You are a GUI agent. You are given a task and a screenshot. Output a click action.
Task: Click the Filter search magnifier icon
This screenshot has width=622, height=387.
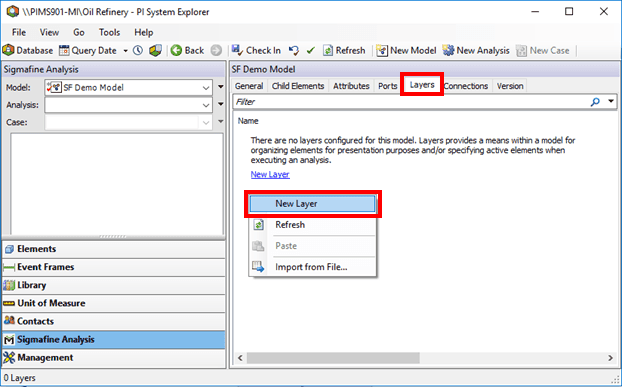[x=595, y=102]
